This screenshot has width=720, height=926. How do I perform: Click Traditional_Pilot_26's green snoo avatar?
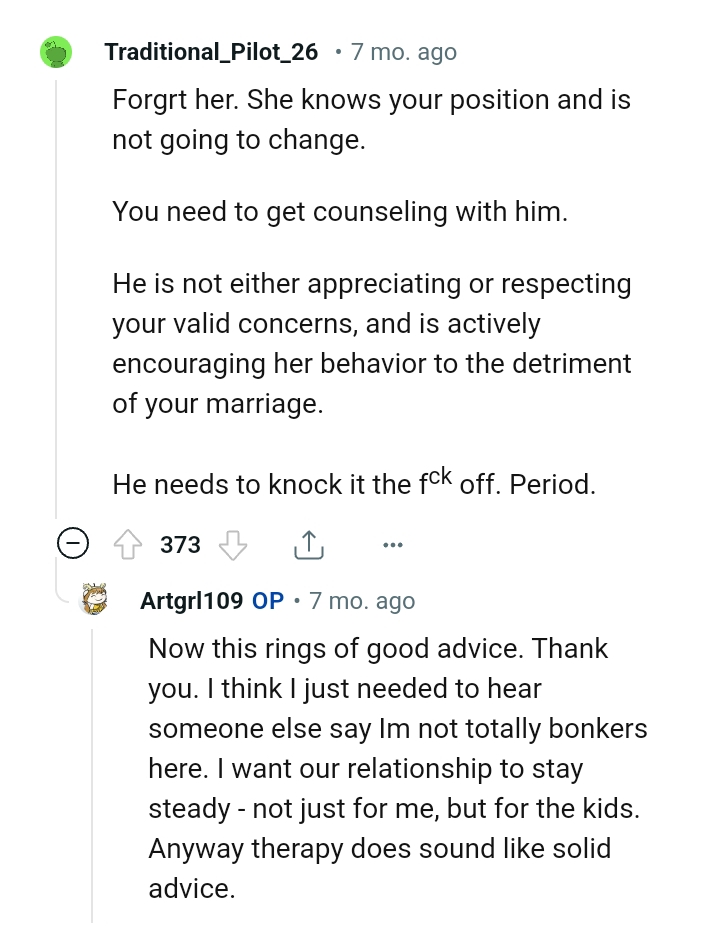[x=58, y=51]
